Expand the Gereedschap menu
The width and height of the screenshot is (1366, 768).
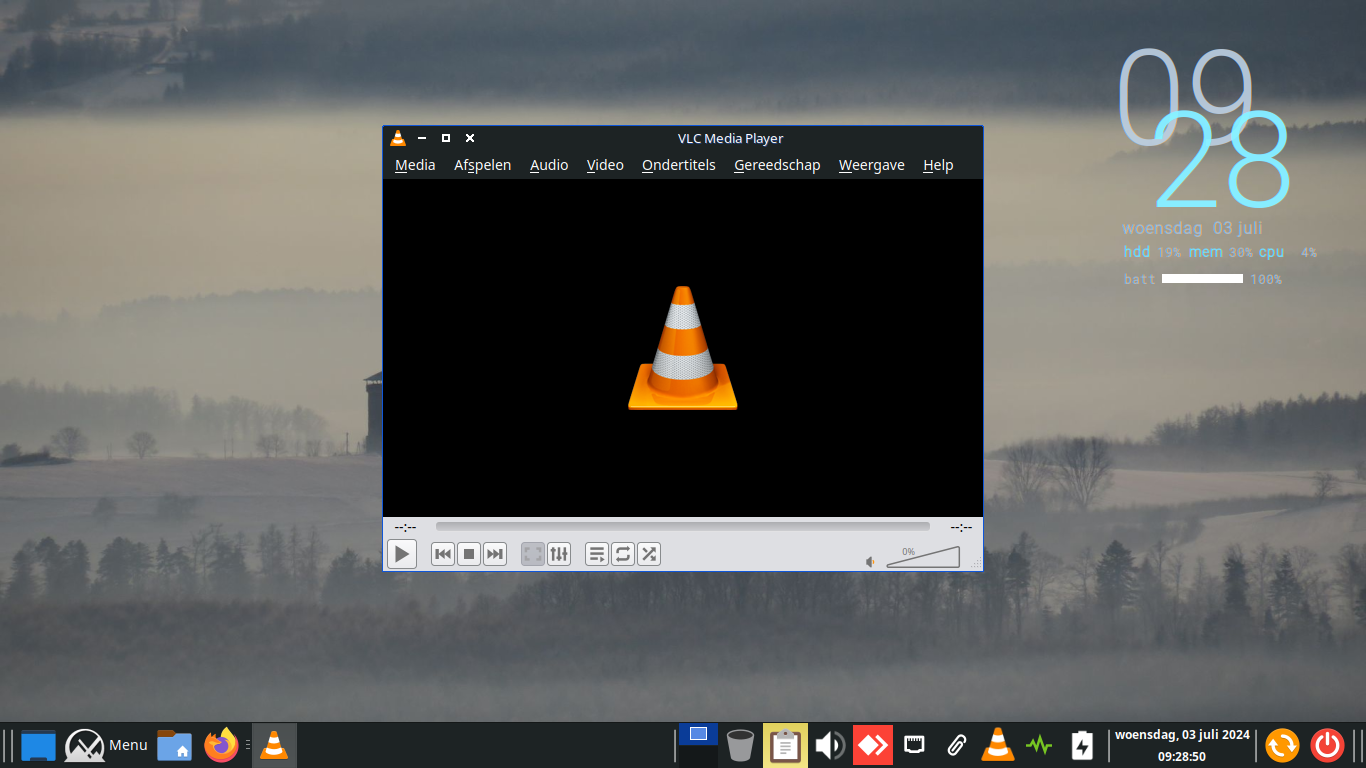pyautogui.click(x=777, y=165)
